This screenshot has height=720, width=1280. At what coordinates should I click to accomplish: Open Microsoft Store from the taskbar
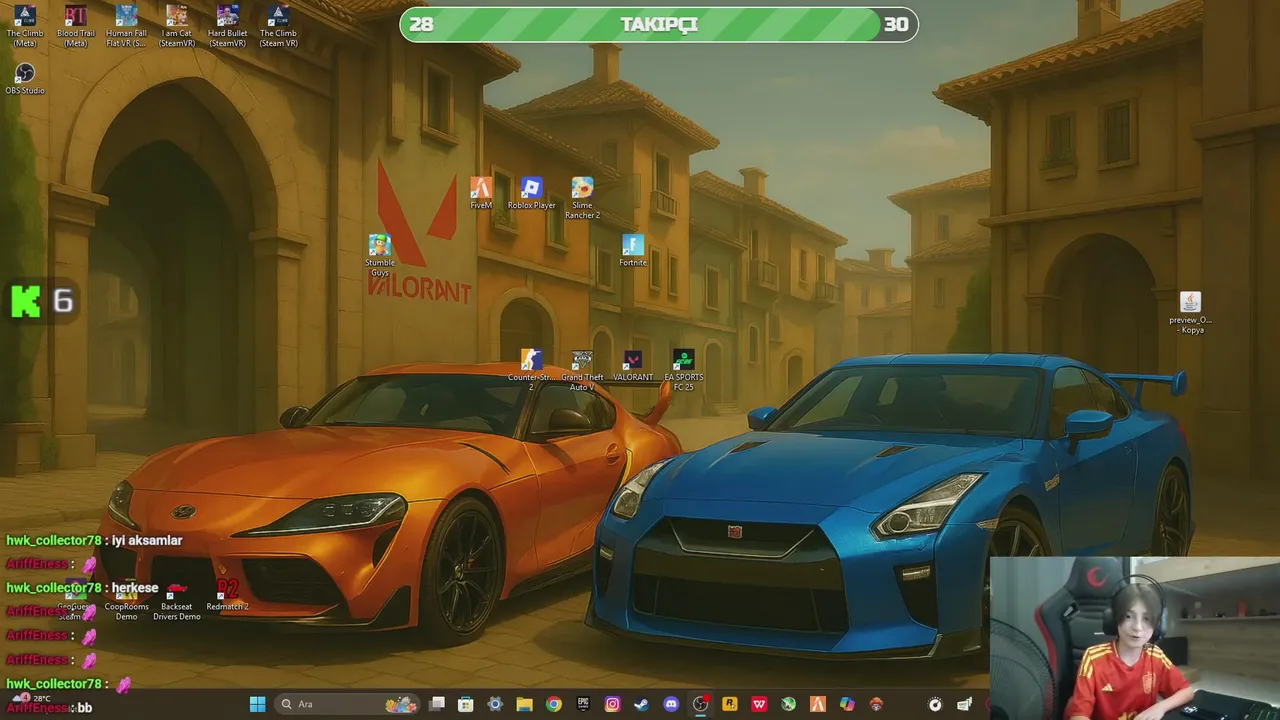[466, 704]
